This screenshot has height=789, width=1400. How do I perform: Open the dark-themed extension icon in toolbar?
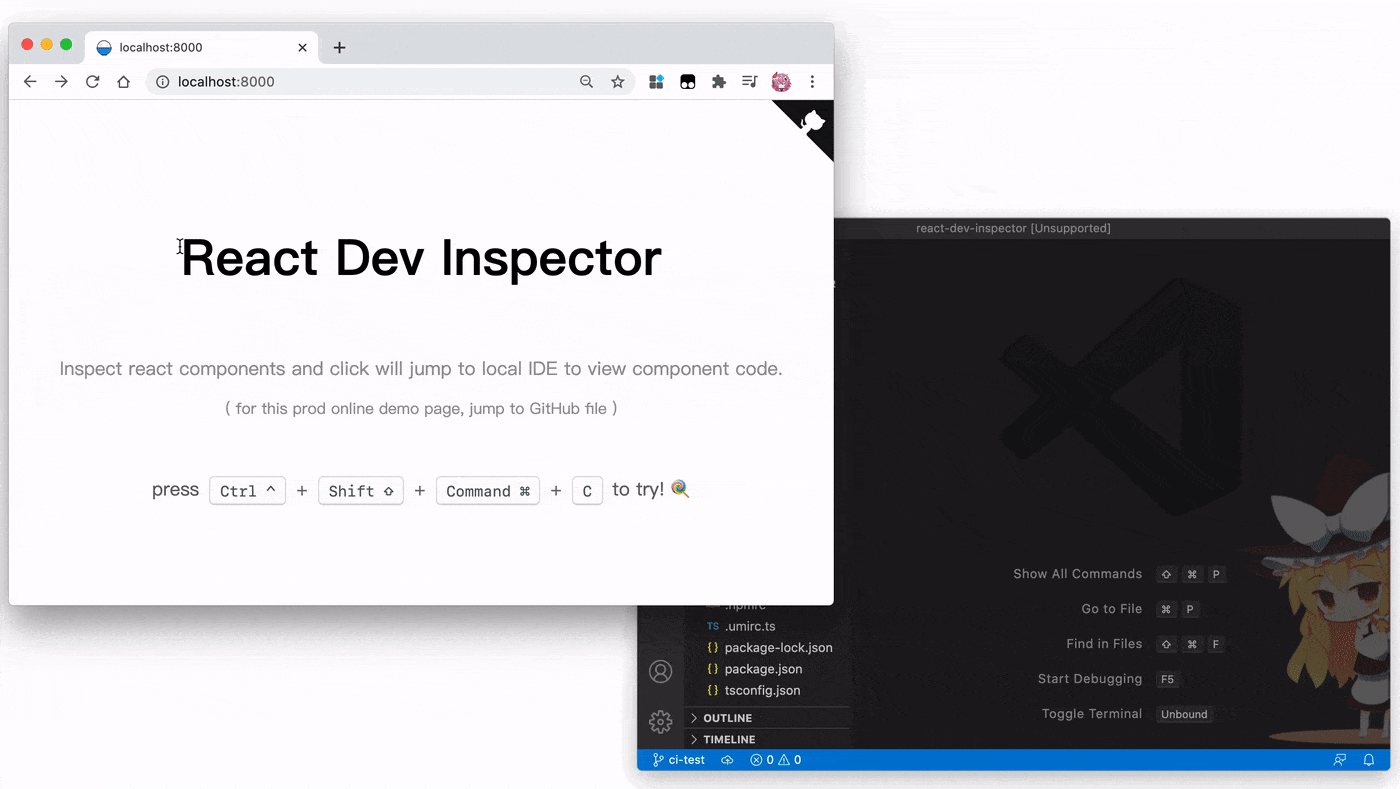[x=687, y=81]
